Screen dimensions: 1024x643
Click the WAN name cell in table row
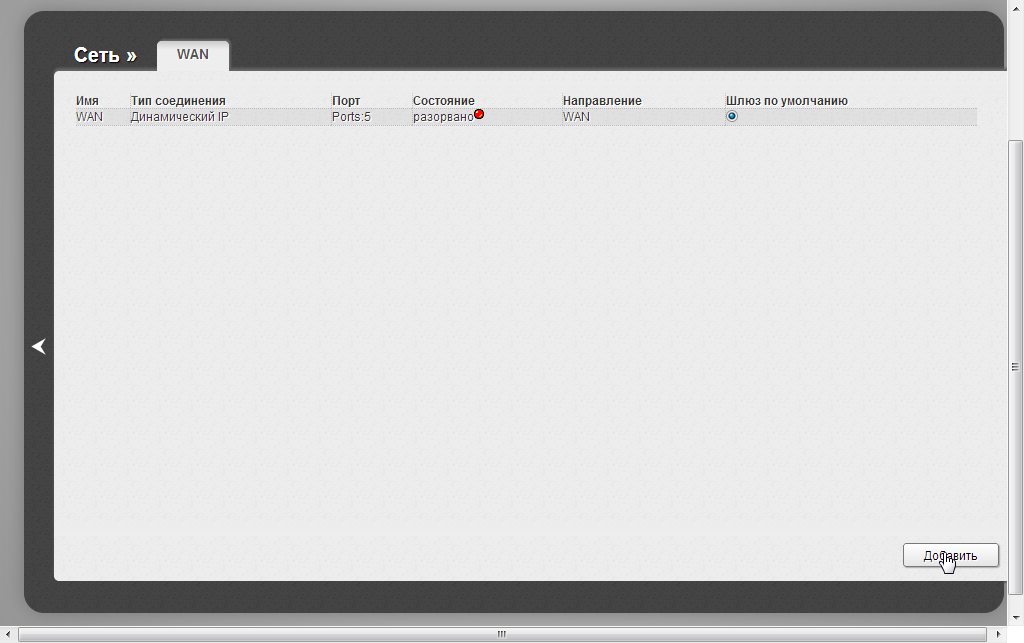(x=89, y=117)
